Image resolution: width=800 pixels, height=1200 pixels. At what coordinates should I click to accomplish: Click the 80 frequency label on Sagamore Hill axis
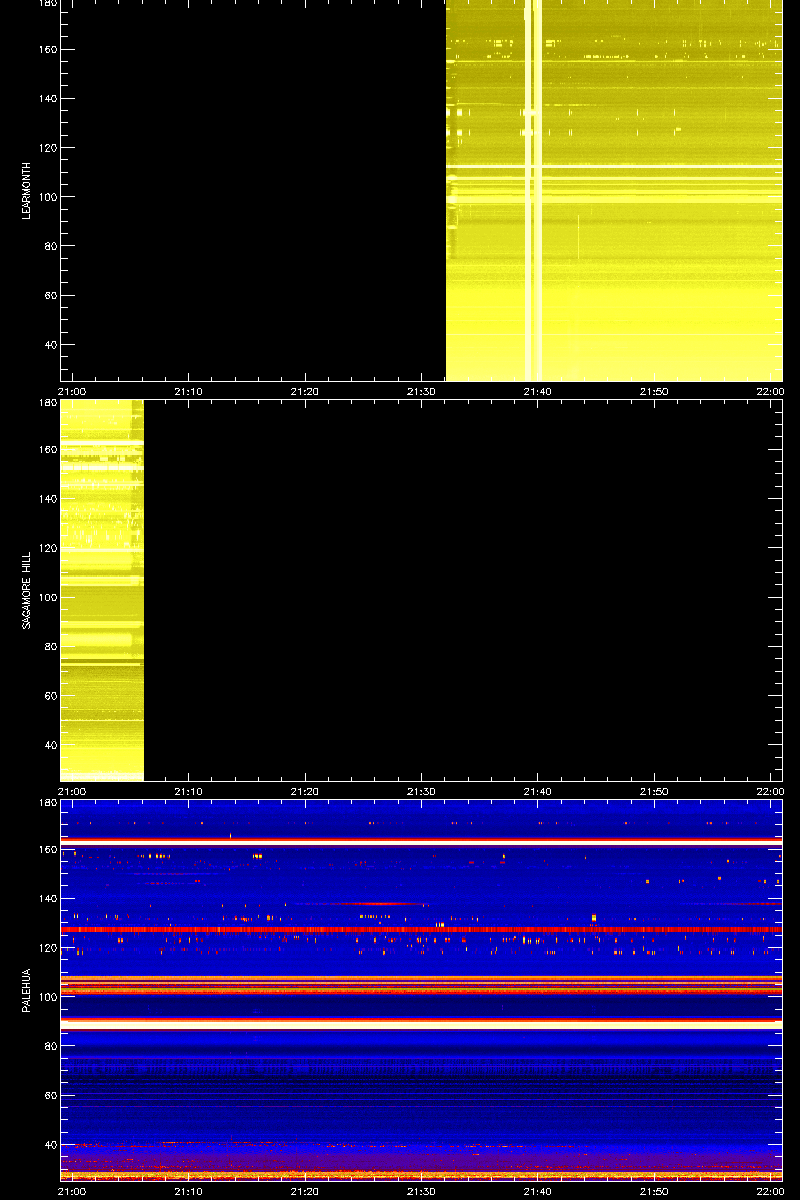click(x=49, y=647)
